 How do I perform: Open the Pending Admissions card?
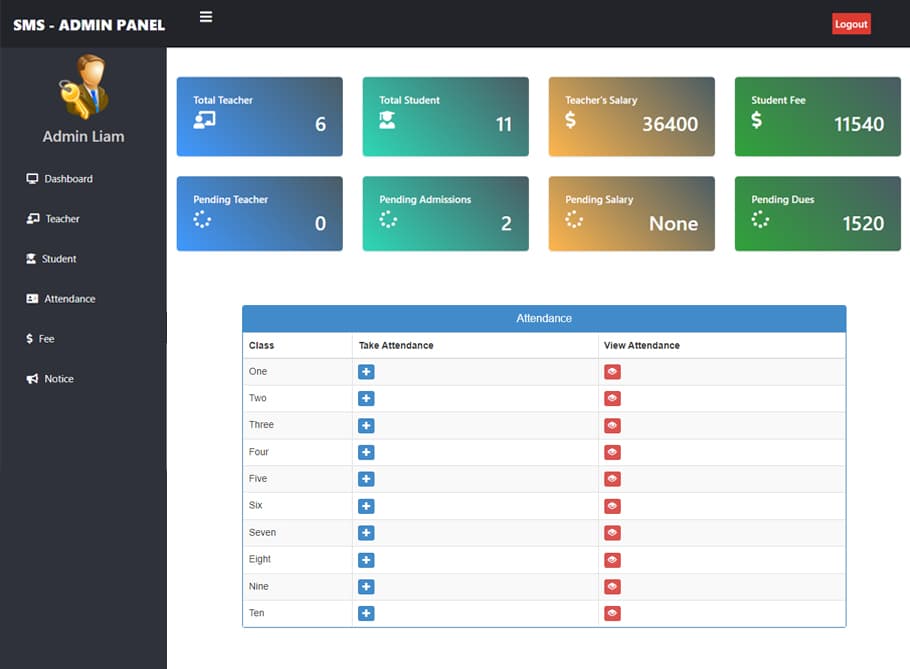pyautogui.click(x=445, y=214)
